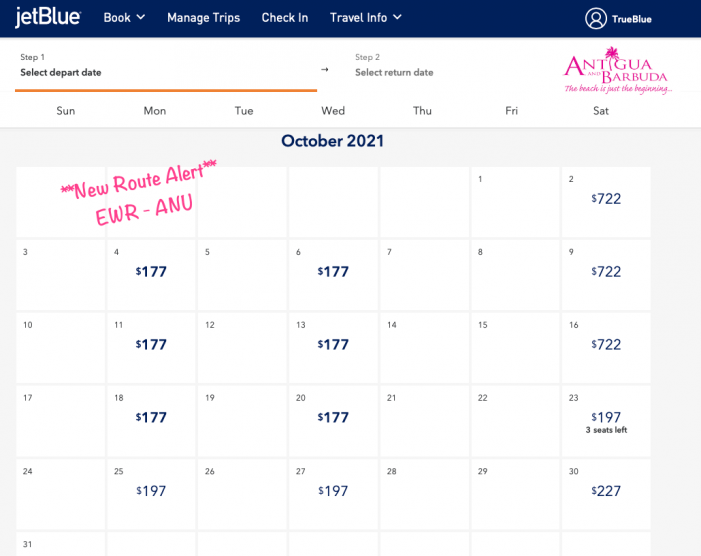Click the Antigua and Barbuda logo
This screenshot has height=556, width=701.
pos(617,73)
